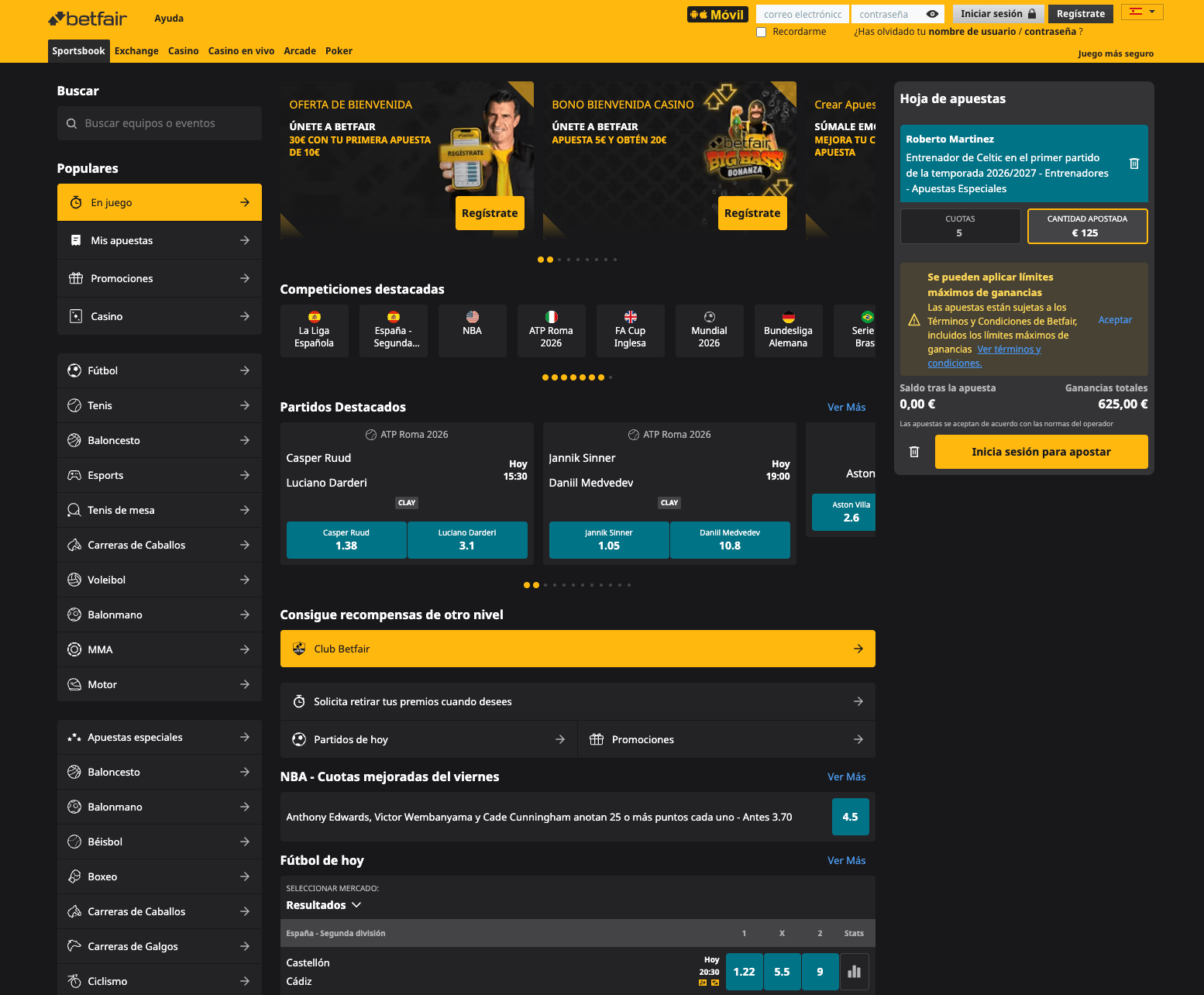The image size is (1204, 995).
Task: Switch to the Sportsbook tab
Action: [x=78, y=51]
